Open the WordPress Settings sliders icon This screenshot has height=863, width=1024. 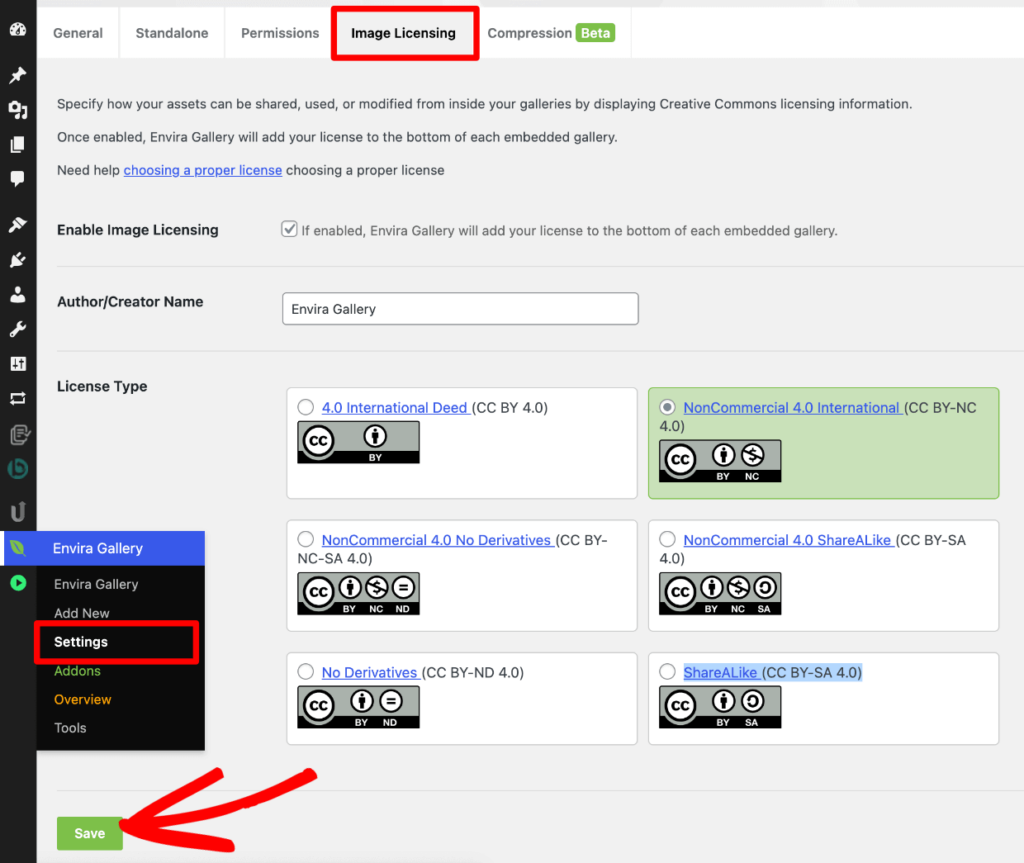pyautogui.click(x=18, y=364)
